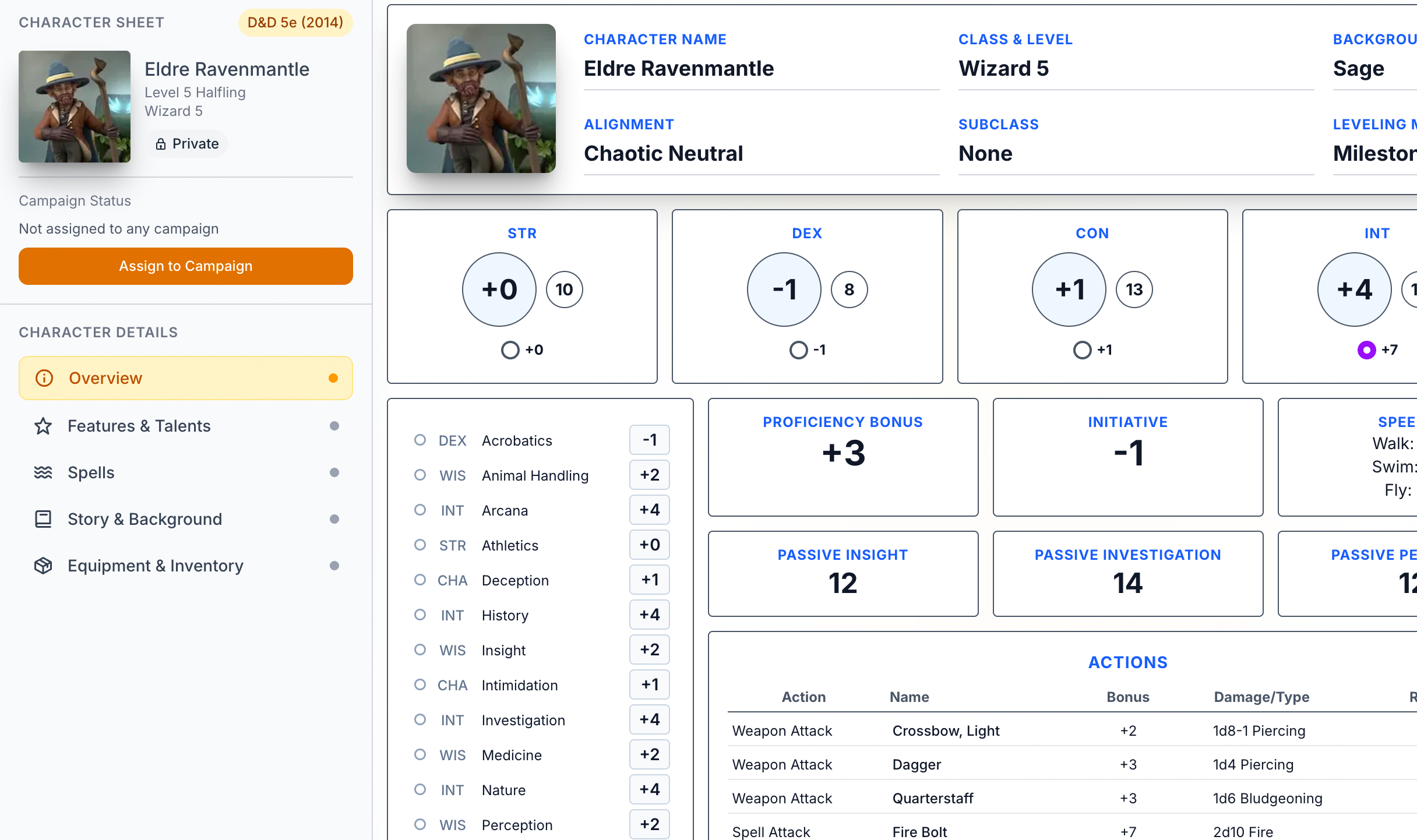Click the D&D 5e (2014) badge
The image size is (1417, 840).
coord(295,23)
